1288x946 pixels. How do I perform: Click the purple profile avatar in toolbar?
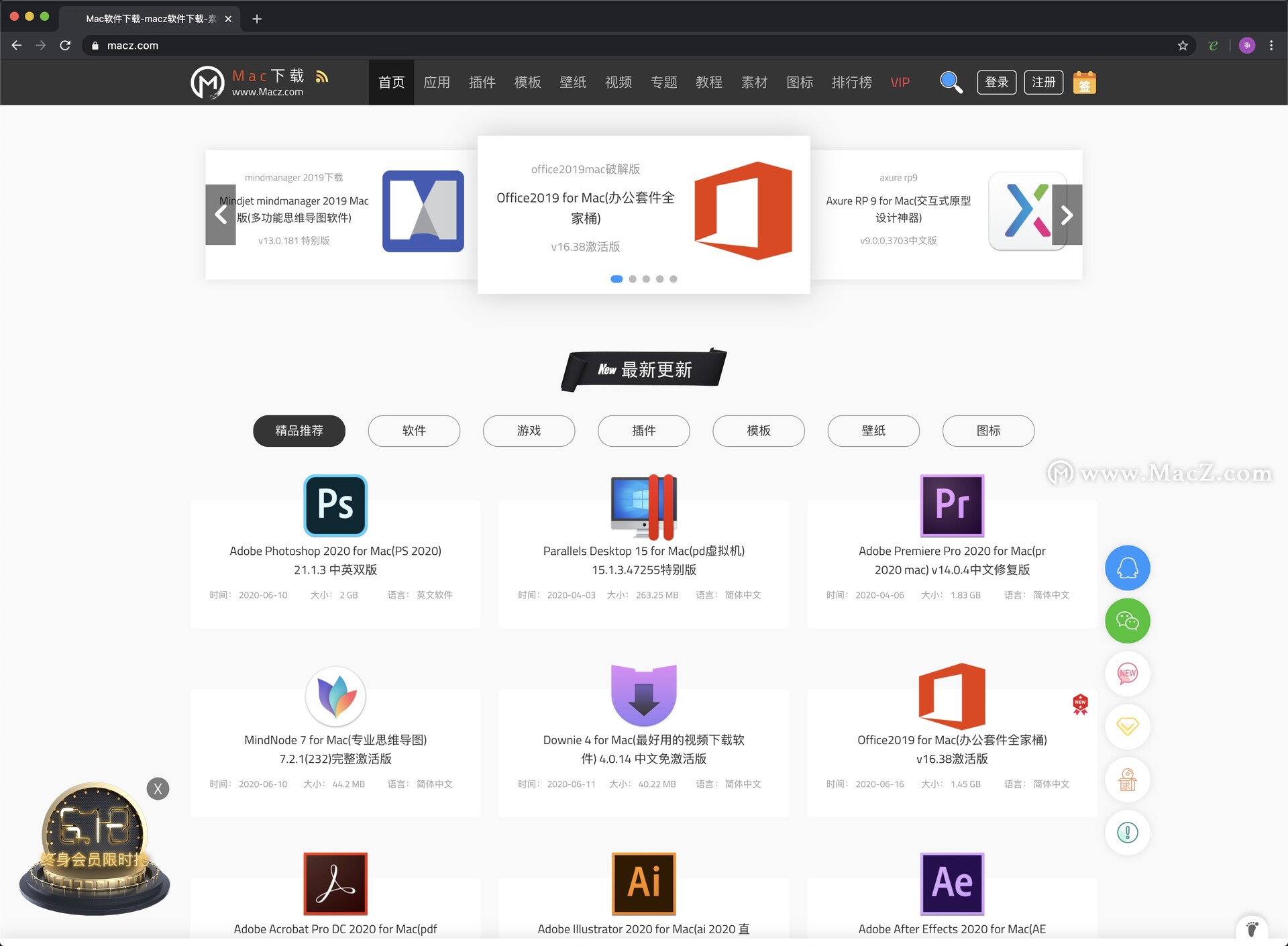(x=1247, y=46)
